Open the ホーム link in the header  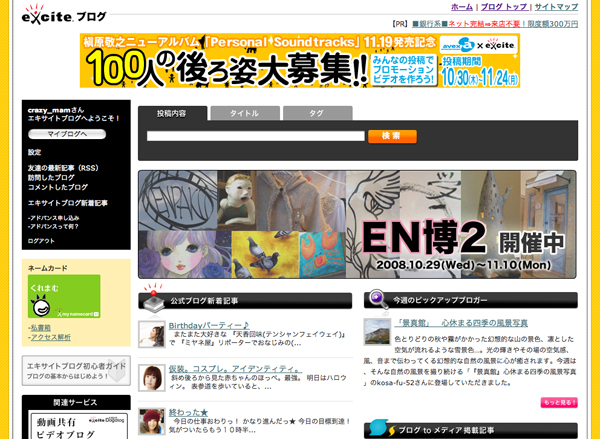(462, 7)
